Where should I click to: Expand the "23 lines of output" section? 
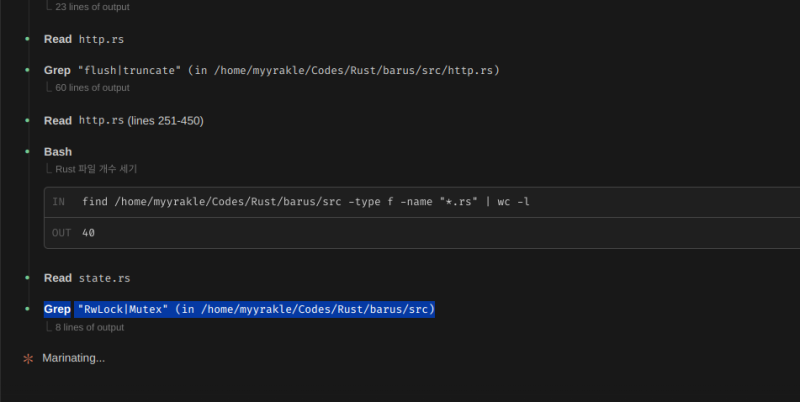tap(92, 7)
